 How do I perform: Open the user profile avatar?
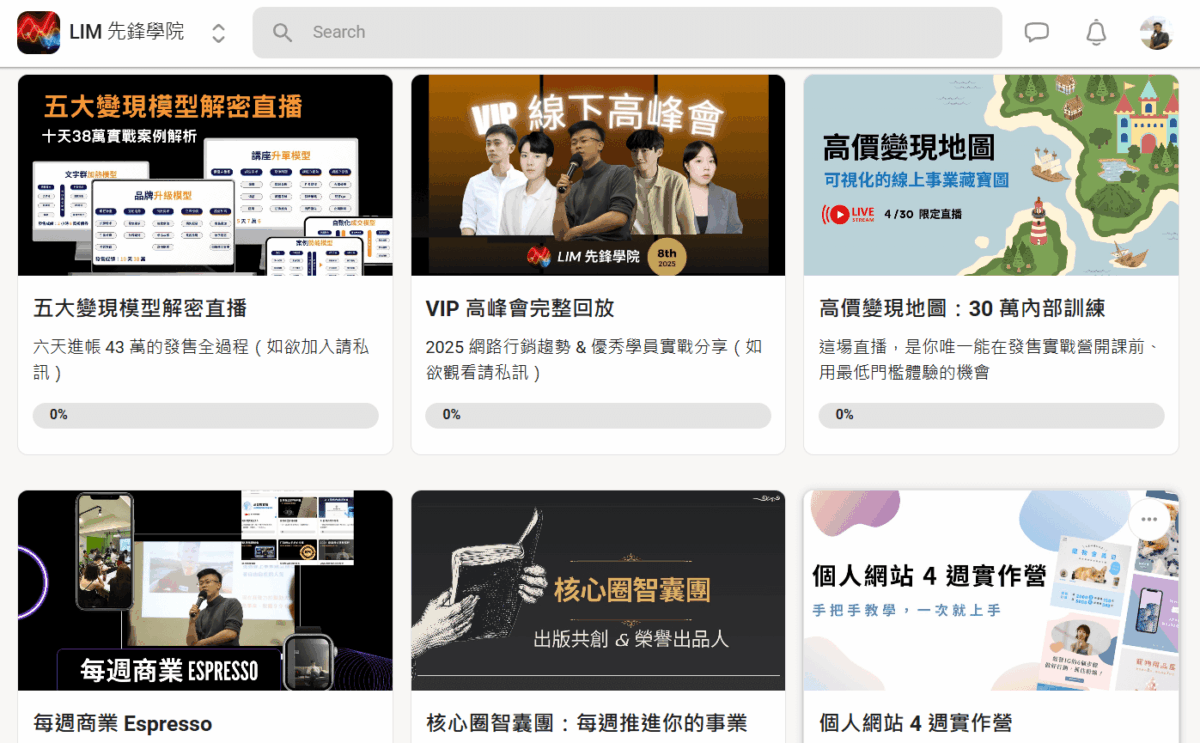[x=1156, y=32]
